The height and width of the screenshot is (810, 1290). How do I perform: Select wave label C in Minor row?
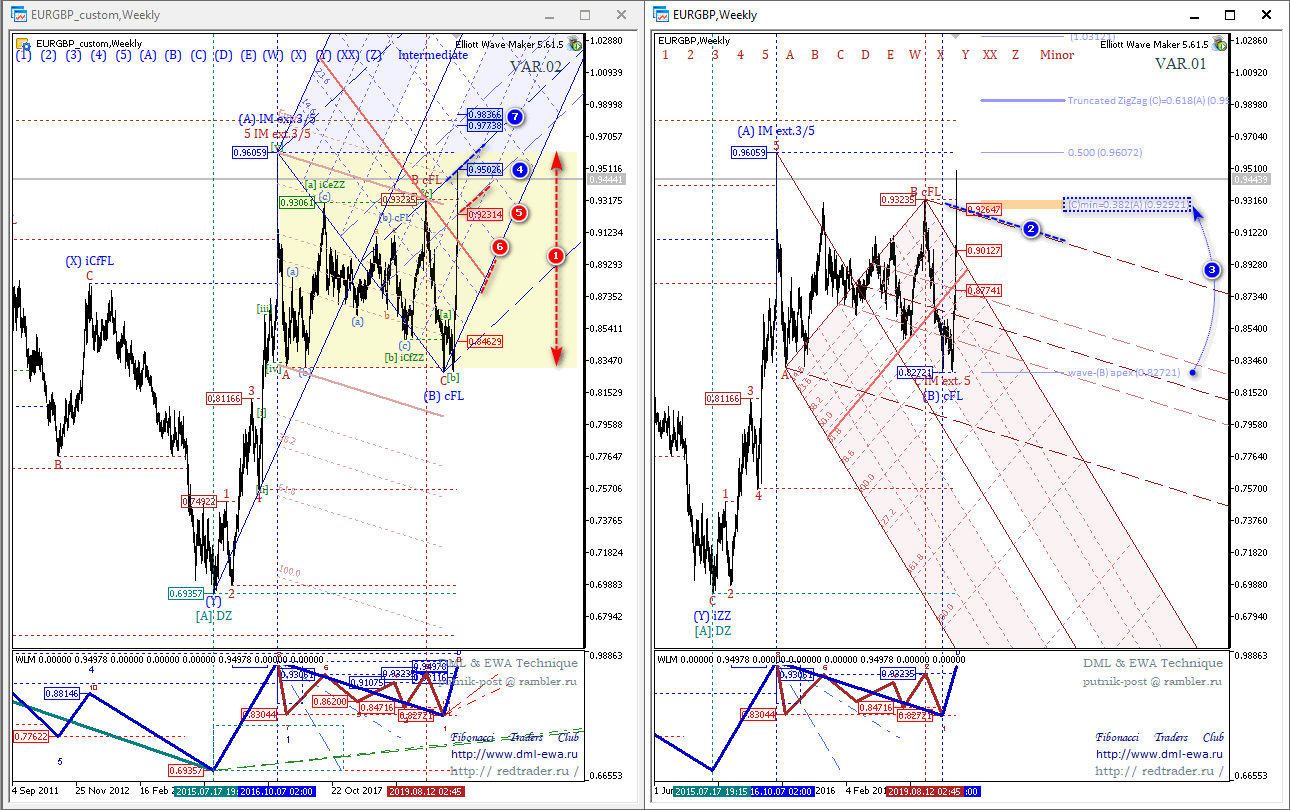[x=840, y=55]
